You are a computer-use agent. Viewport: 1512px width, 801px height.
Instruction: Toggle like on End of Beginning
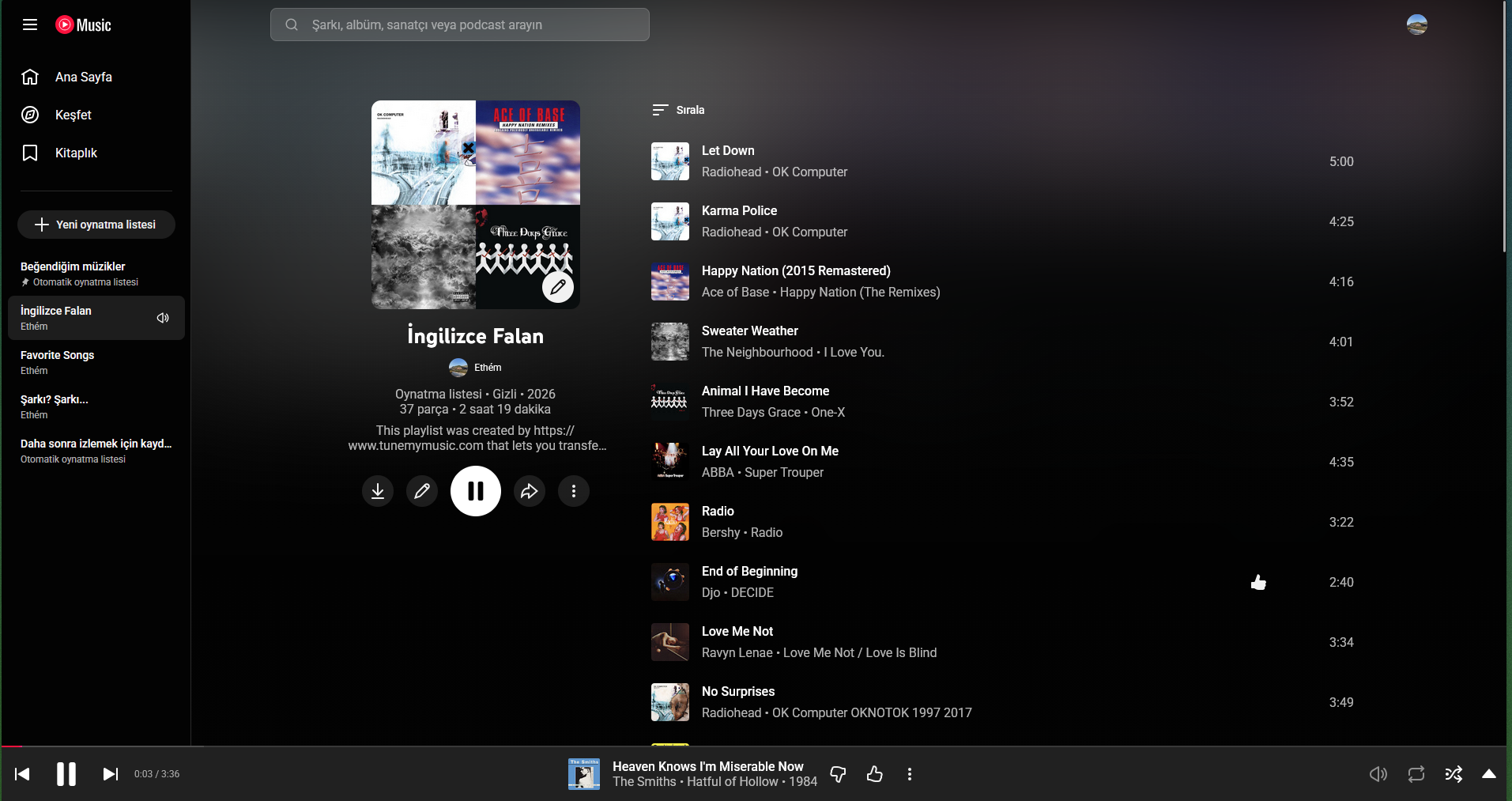click(1258, 583)
